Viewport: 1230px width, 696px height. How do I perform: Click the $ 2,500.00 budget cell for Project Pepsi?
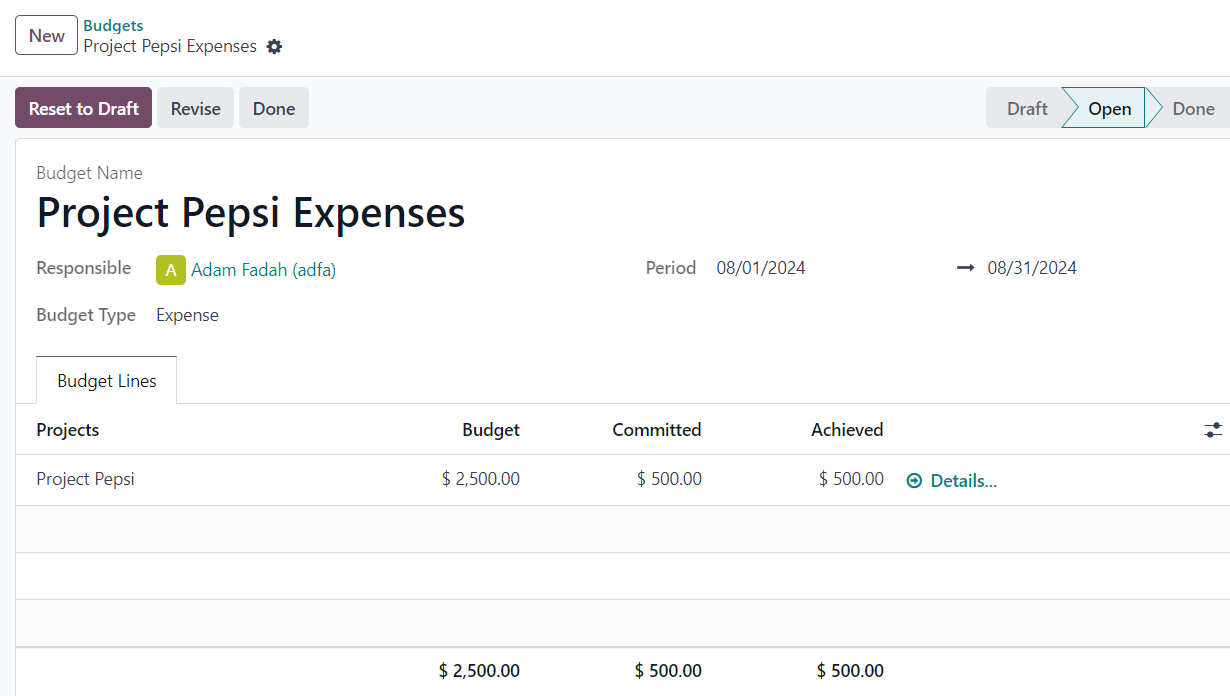pyautogui.click(x=481, y=479)
